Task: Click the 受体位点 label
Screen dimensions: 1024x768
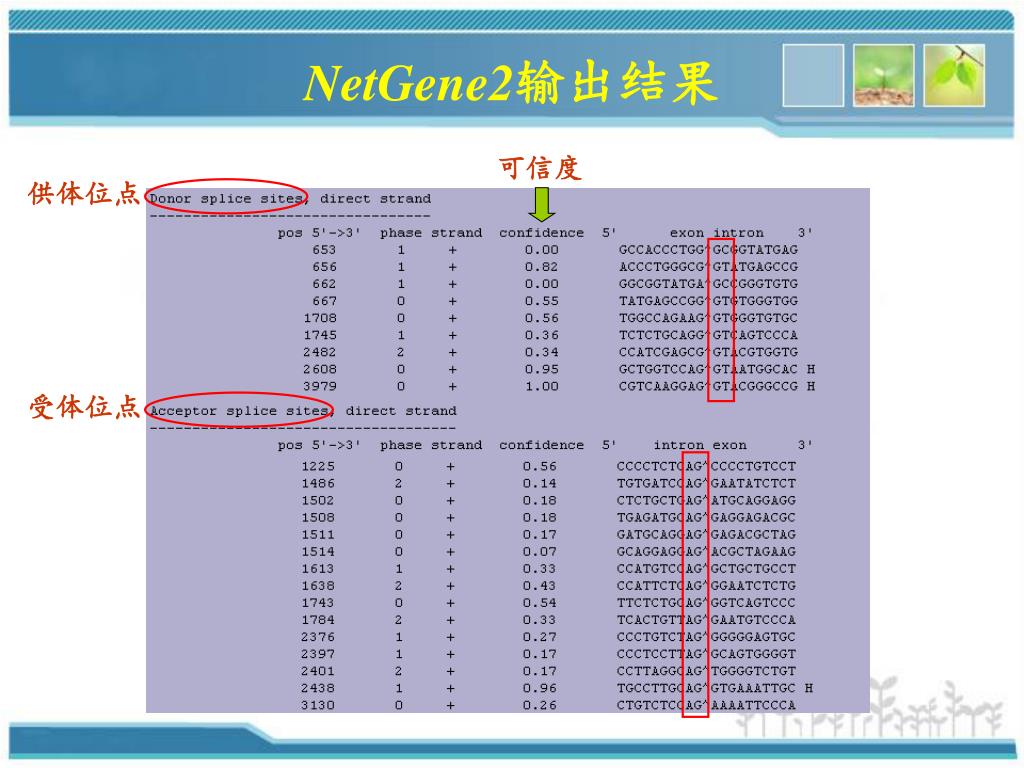Action: pyautogui.click(x=84, y=407)
